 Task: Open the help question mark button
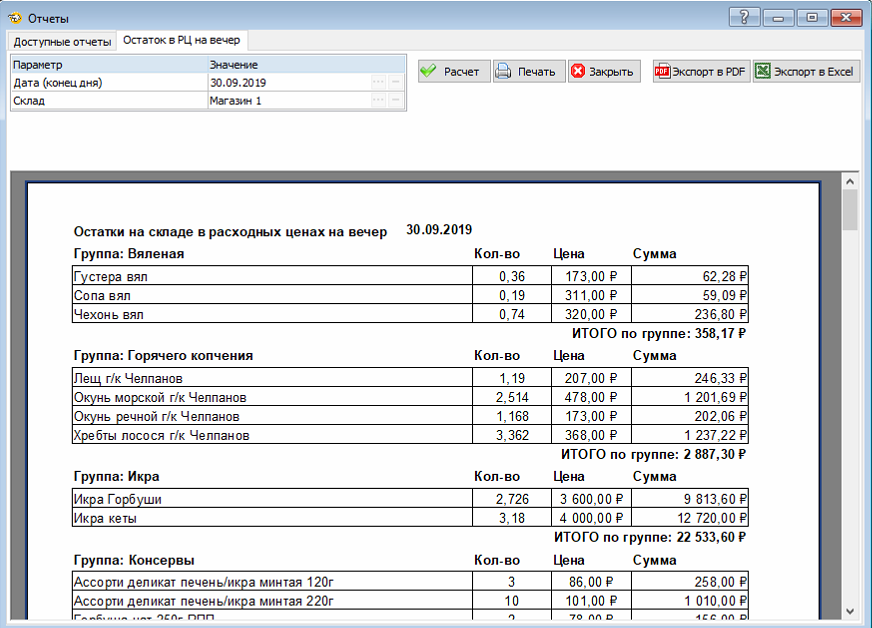coord(744,17)
